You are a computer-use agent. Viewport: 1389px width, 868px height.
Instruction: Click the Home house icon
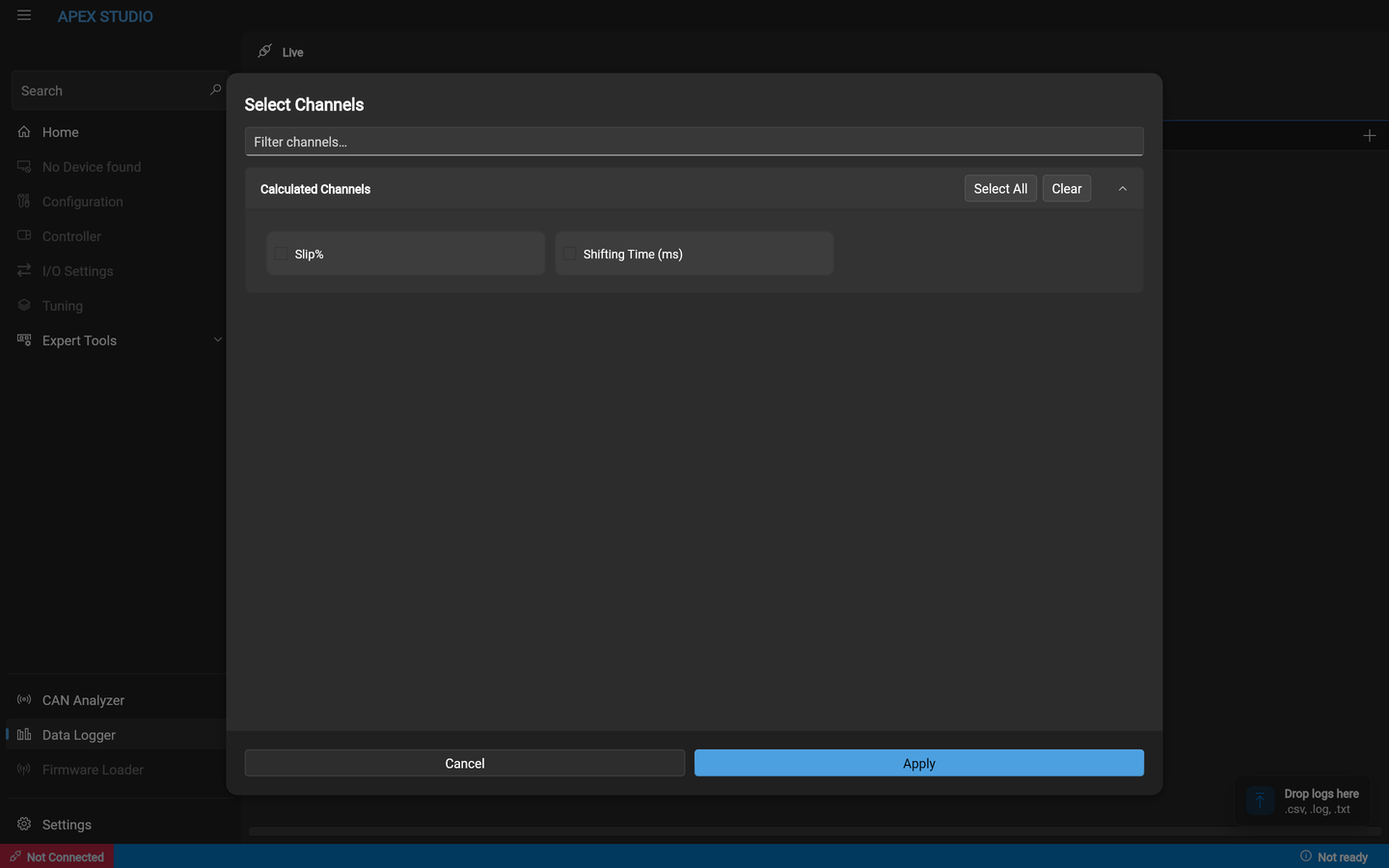(24, 131)
